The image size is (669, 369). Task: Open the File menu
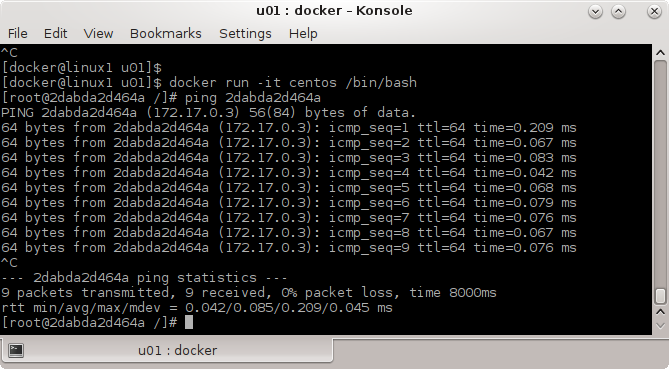coord(17,33)
